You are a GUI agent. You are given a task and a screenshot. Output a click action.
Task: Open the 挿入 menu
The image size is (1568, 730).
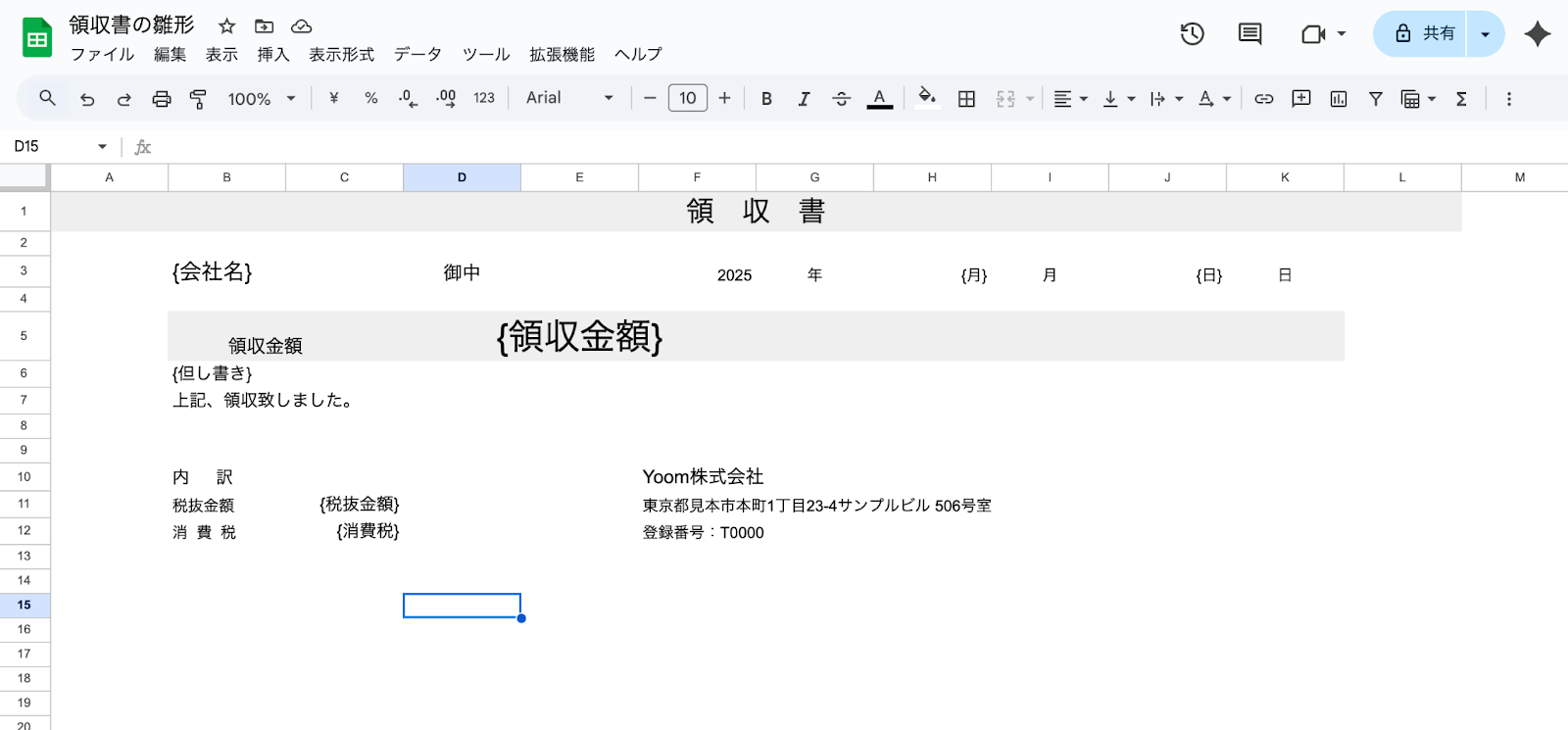pos(273,55)
